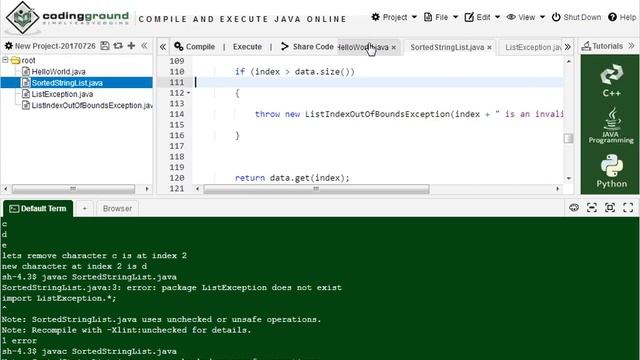The width and height of the screenshot is (640, 360).
Task: Close the HelloWorld.java tab
Action: pyautogui.click(x=393, y=48)
